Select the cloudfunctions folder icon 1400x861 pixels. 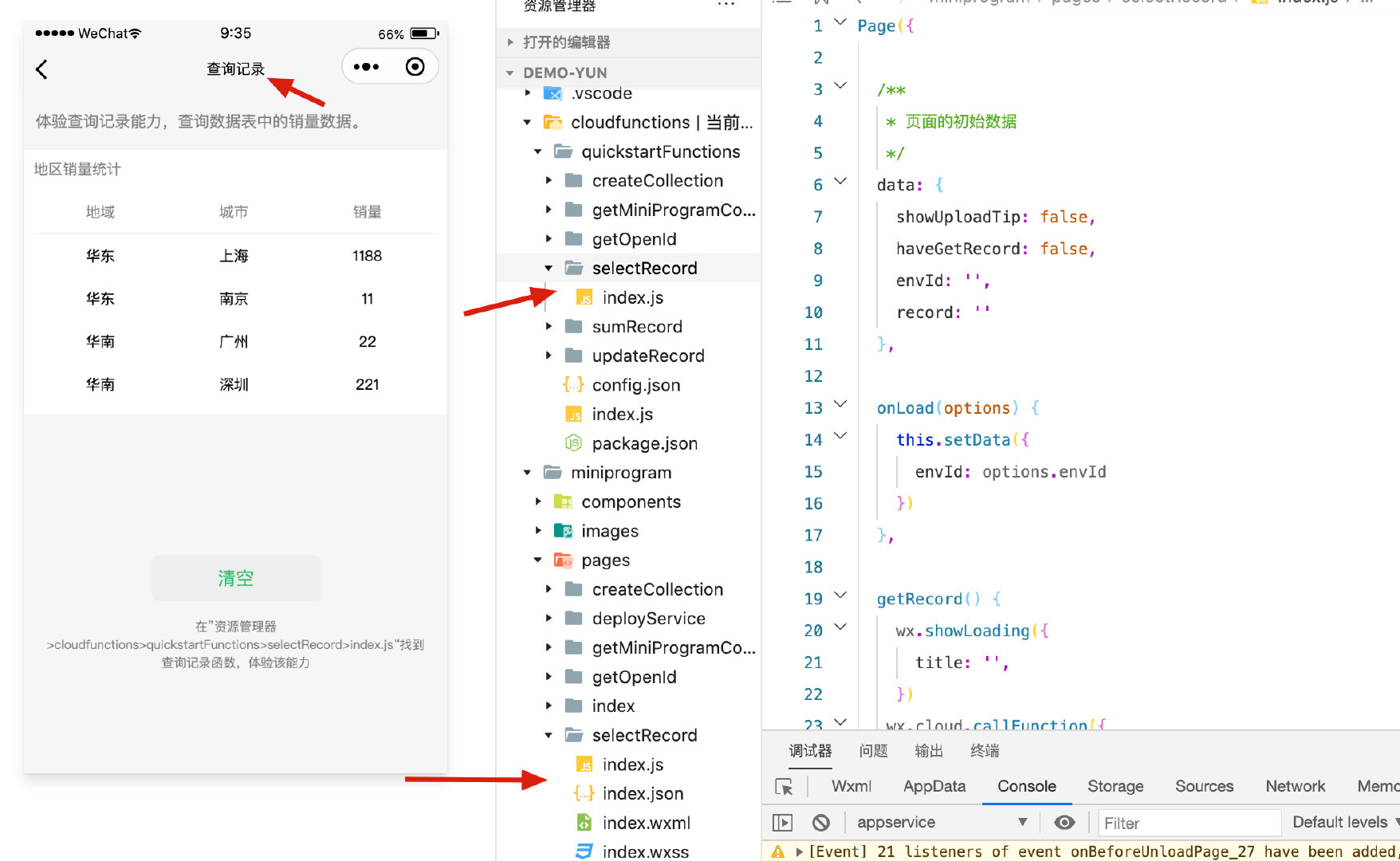click(x=553, y=122)
